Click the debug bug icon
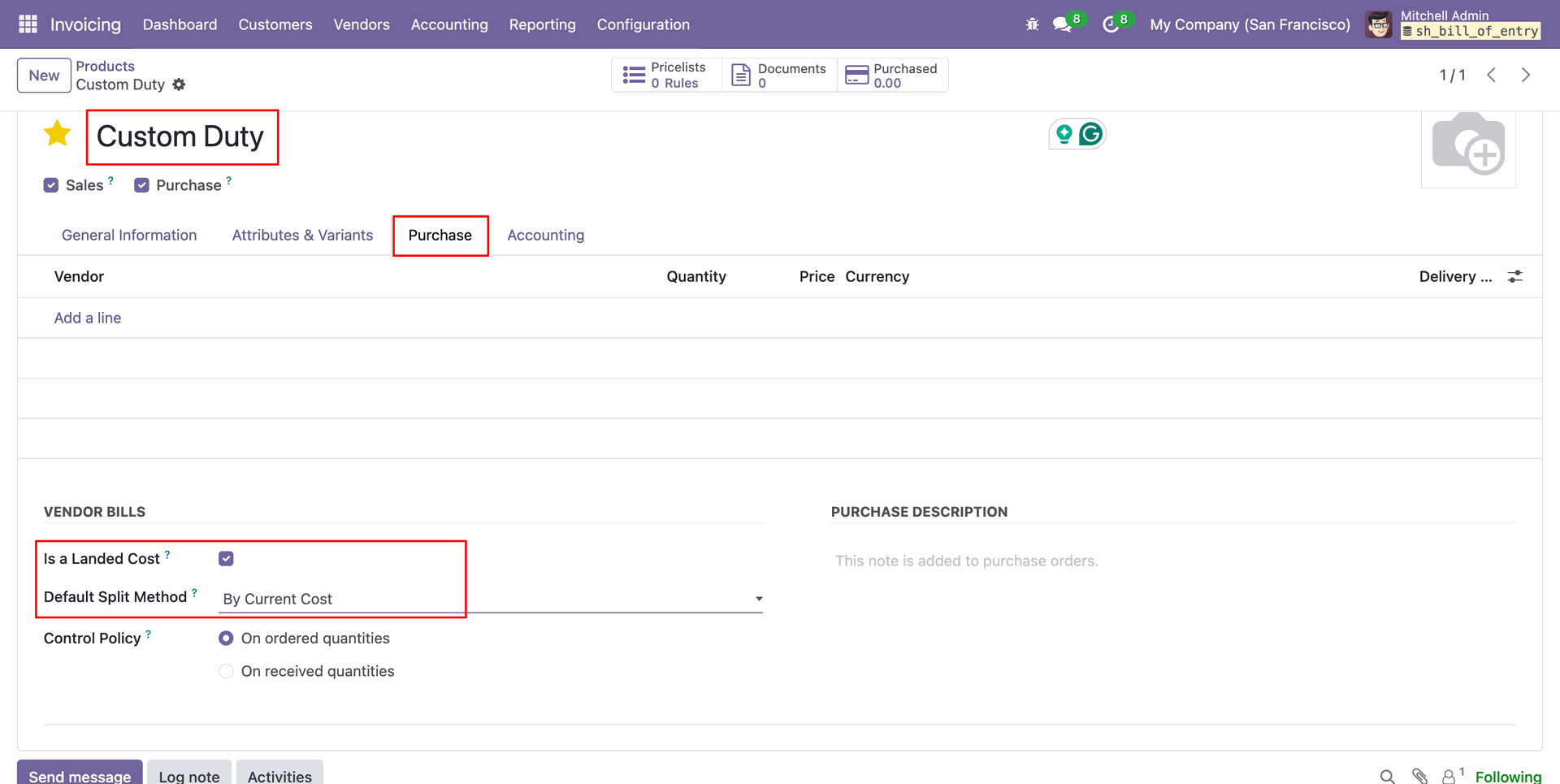Screen dimensions: 1560x784 [1032, 24]
